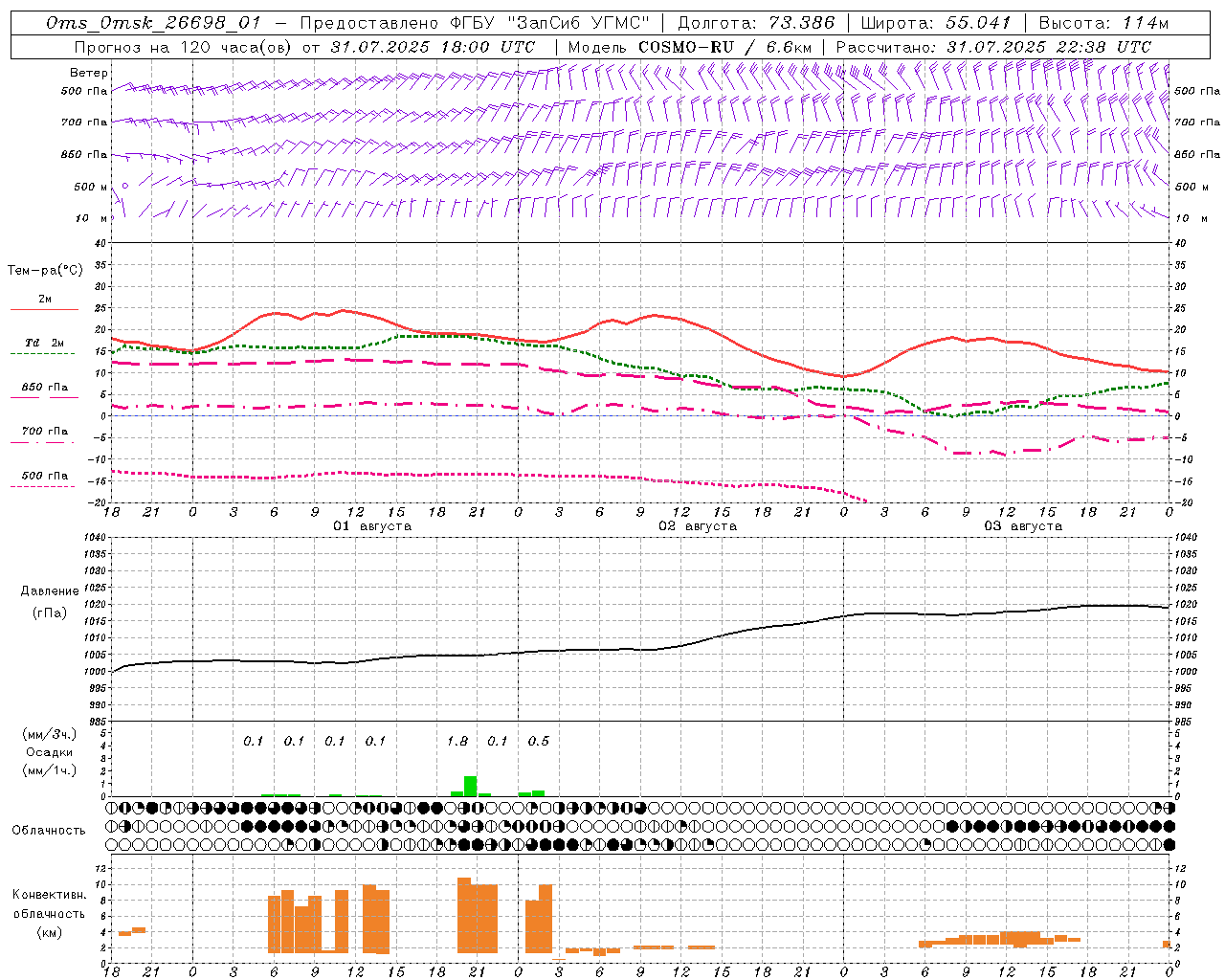Screen dimensions: 1225x980
Task: Click the Высота: 114м value
Action: click(x=1103, y=23)
